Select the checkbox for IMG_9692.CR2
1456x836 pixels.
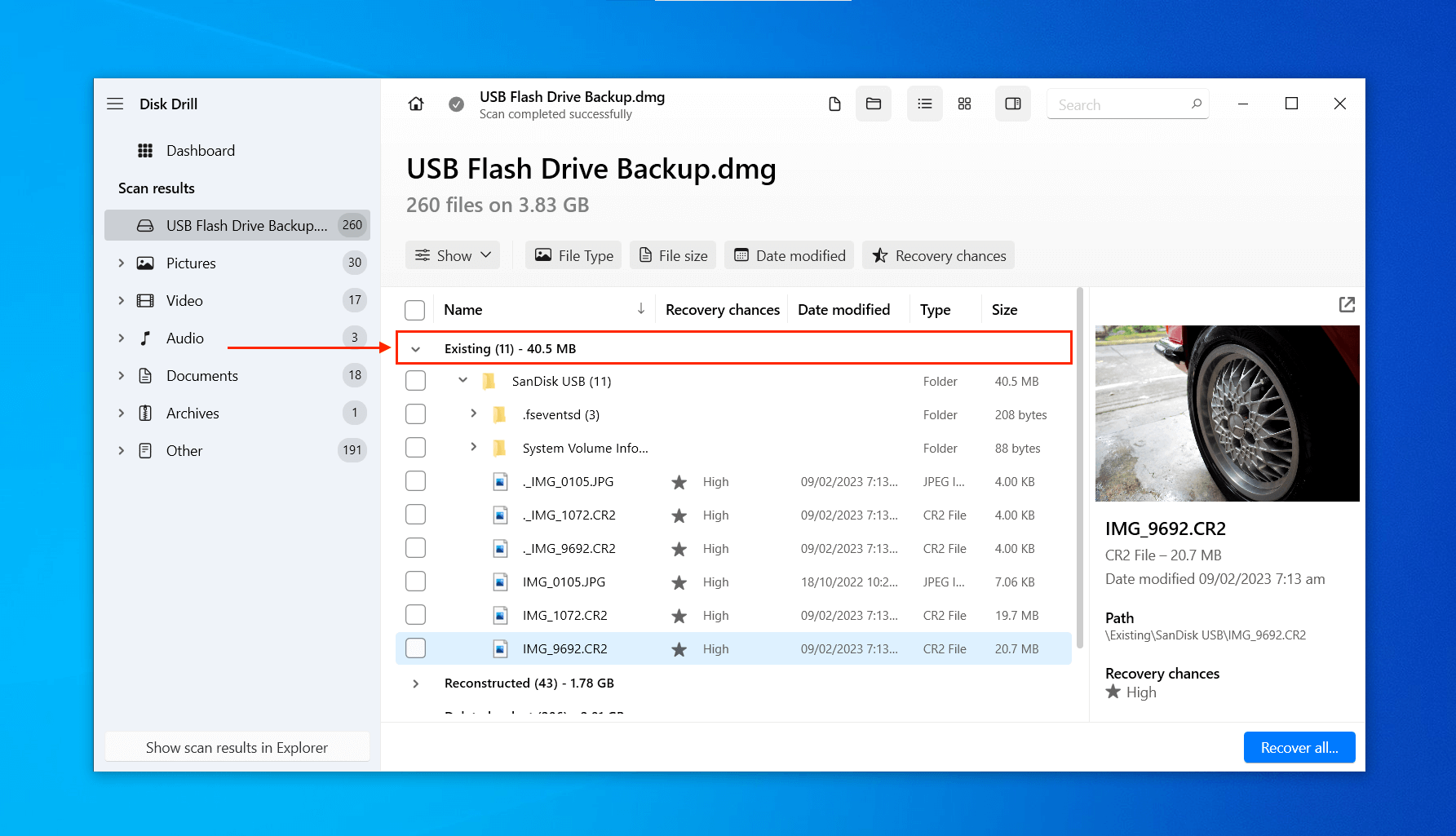pyautogui.click(x=415, y=648)
